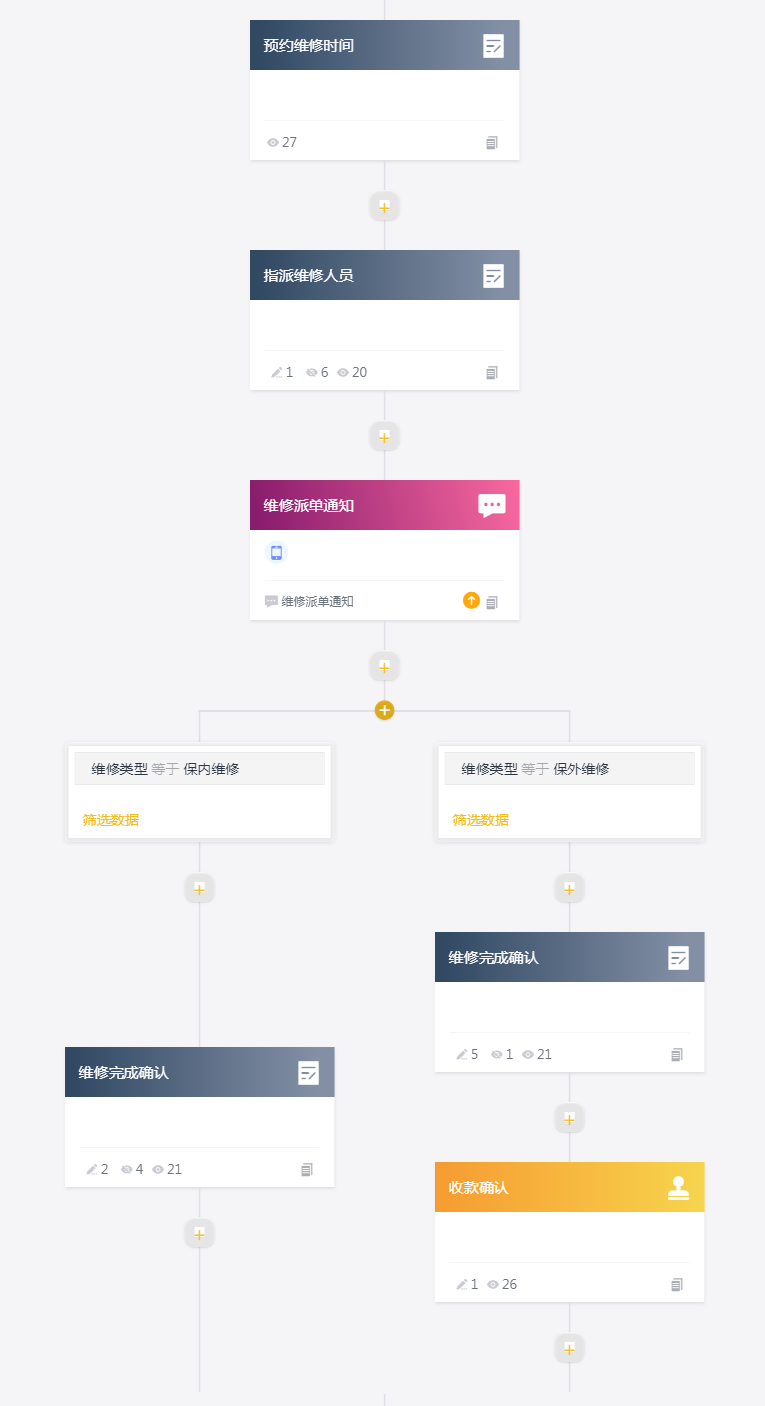The image size is (765, 1406).
Task: Add a node below 预约维修时间
Action: pos(384,207)
